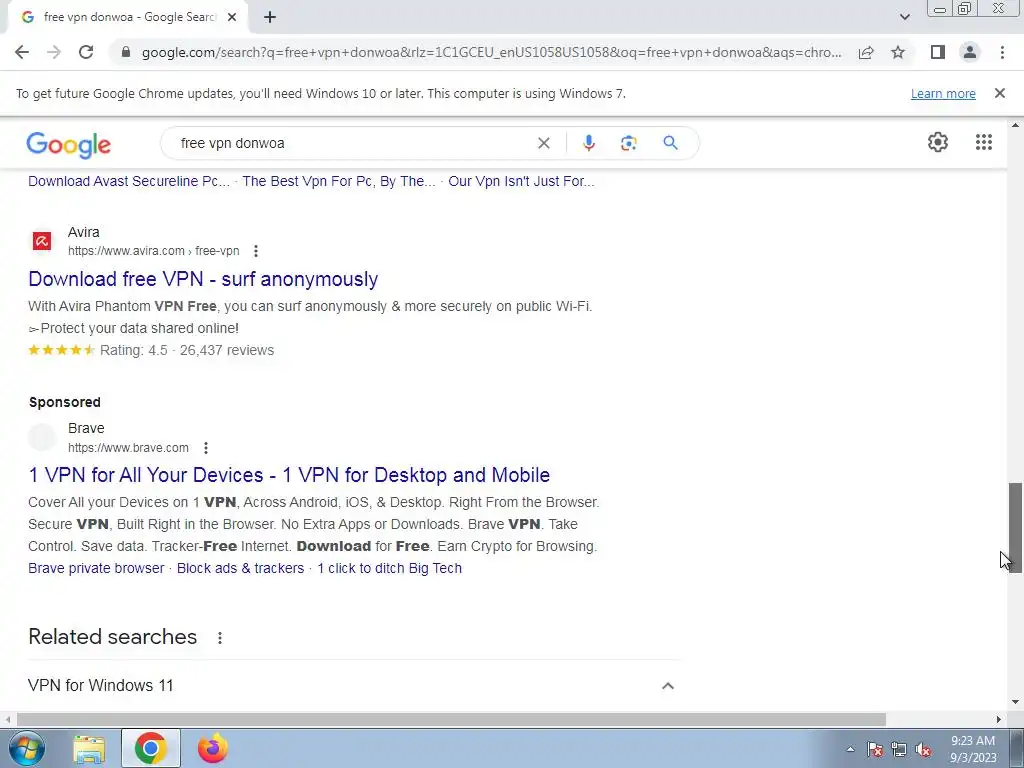The height and width of the screenshot is (768, 1024).
Task: Show hidden system tray icons
Action: tap(850, 749)
